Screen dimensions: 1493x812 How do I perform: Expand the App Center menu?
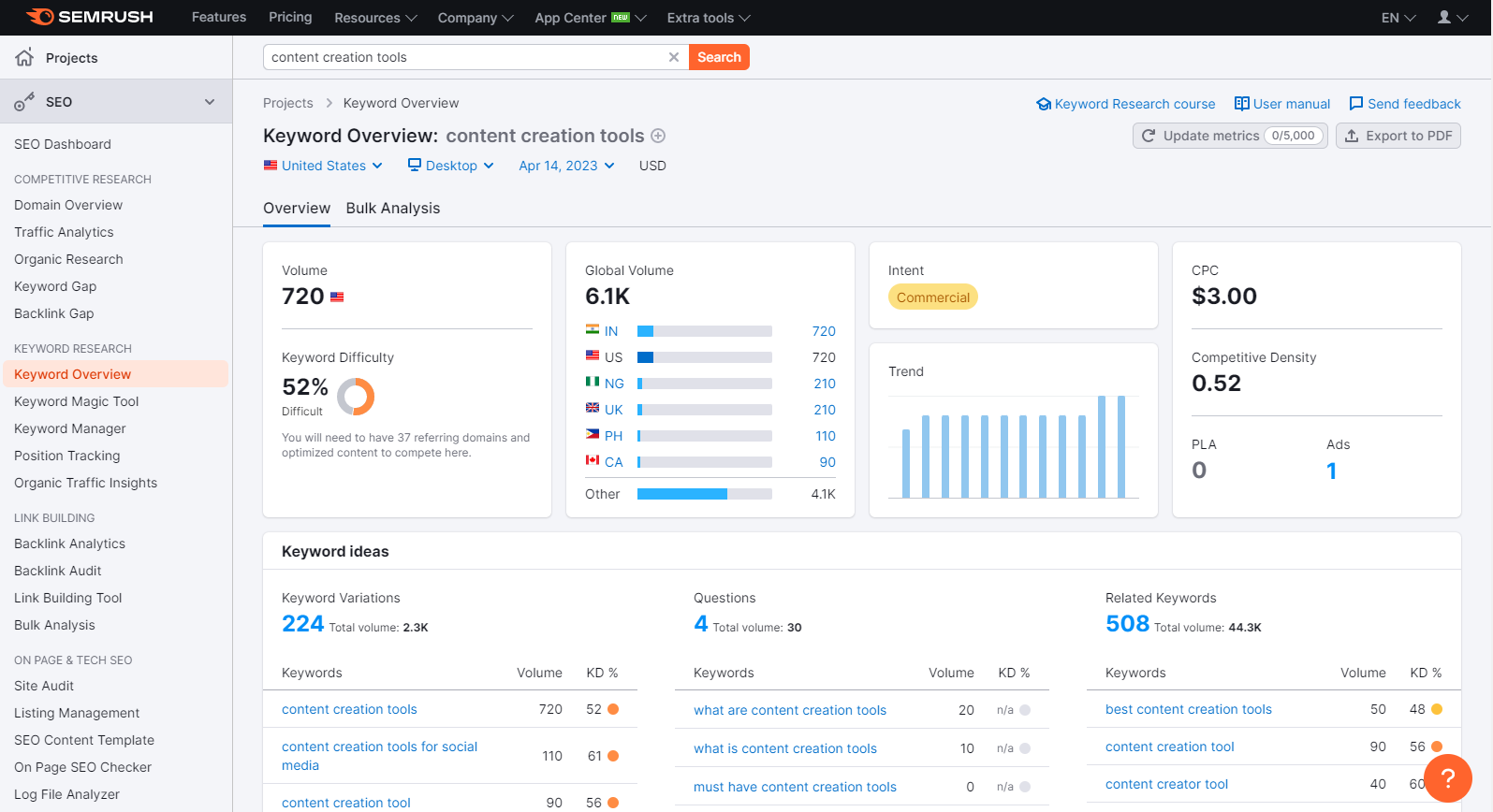point(590,18)
